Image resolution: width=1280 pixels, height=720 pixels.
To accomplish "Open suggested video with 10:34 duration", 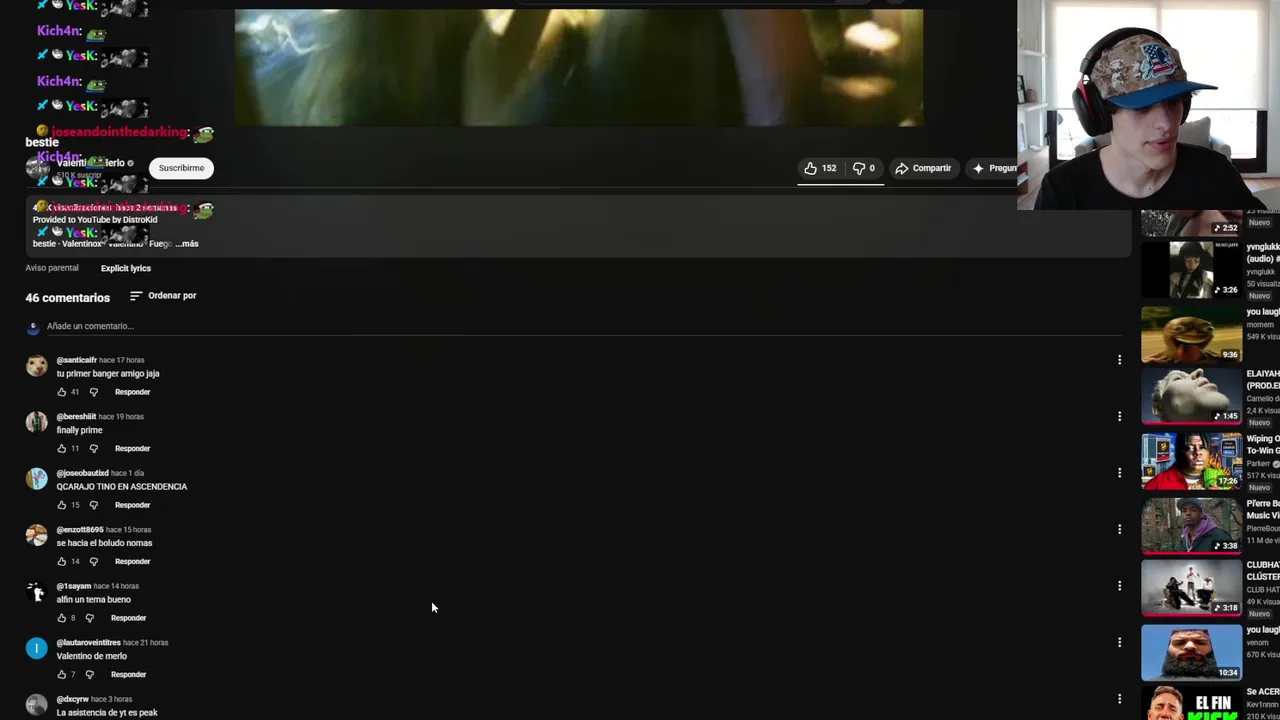I will pos(1191,652).
